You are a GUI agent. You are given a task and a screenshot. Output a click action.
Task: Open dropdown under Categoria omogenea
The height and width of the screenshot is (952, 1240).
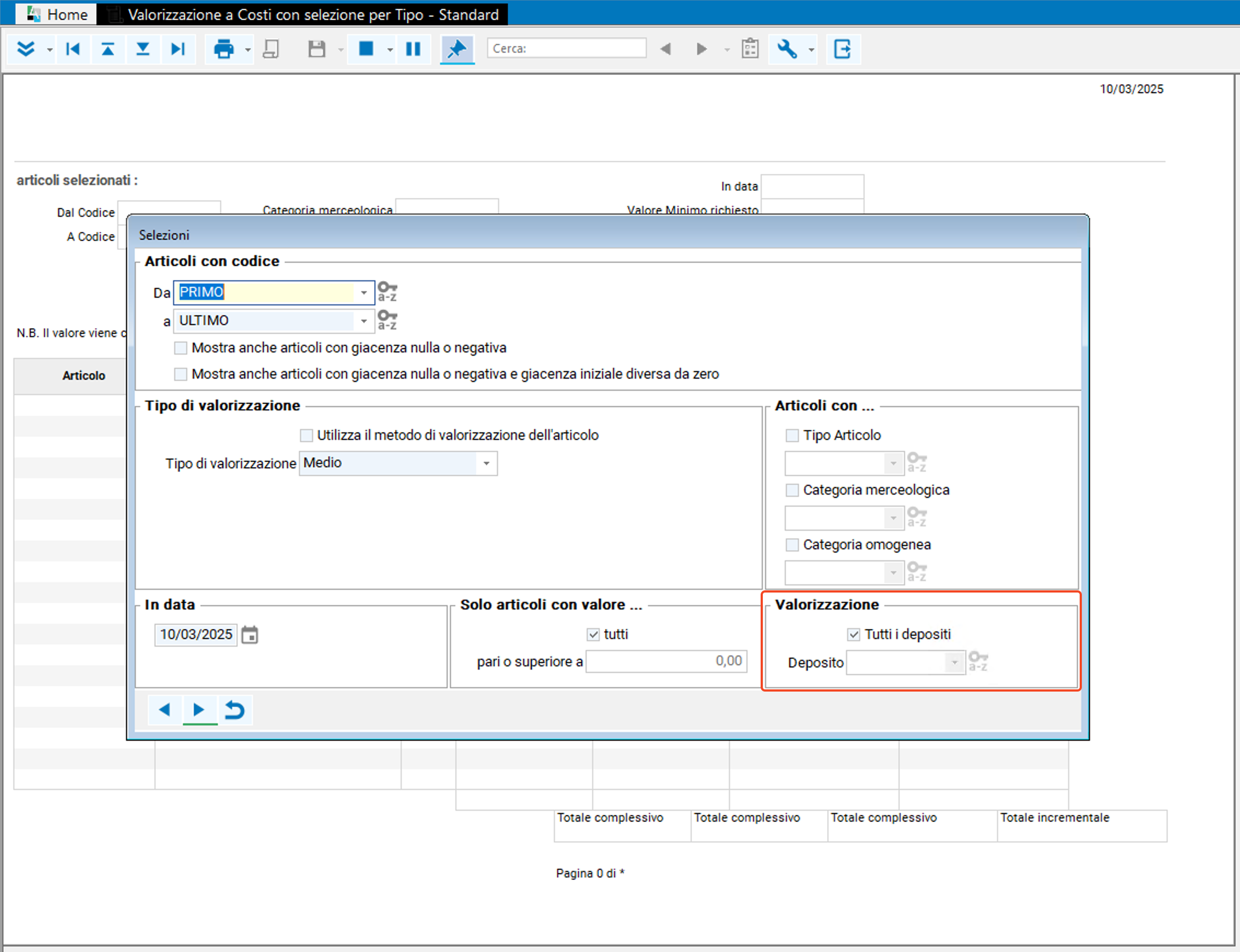tap(893, 573)
